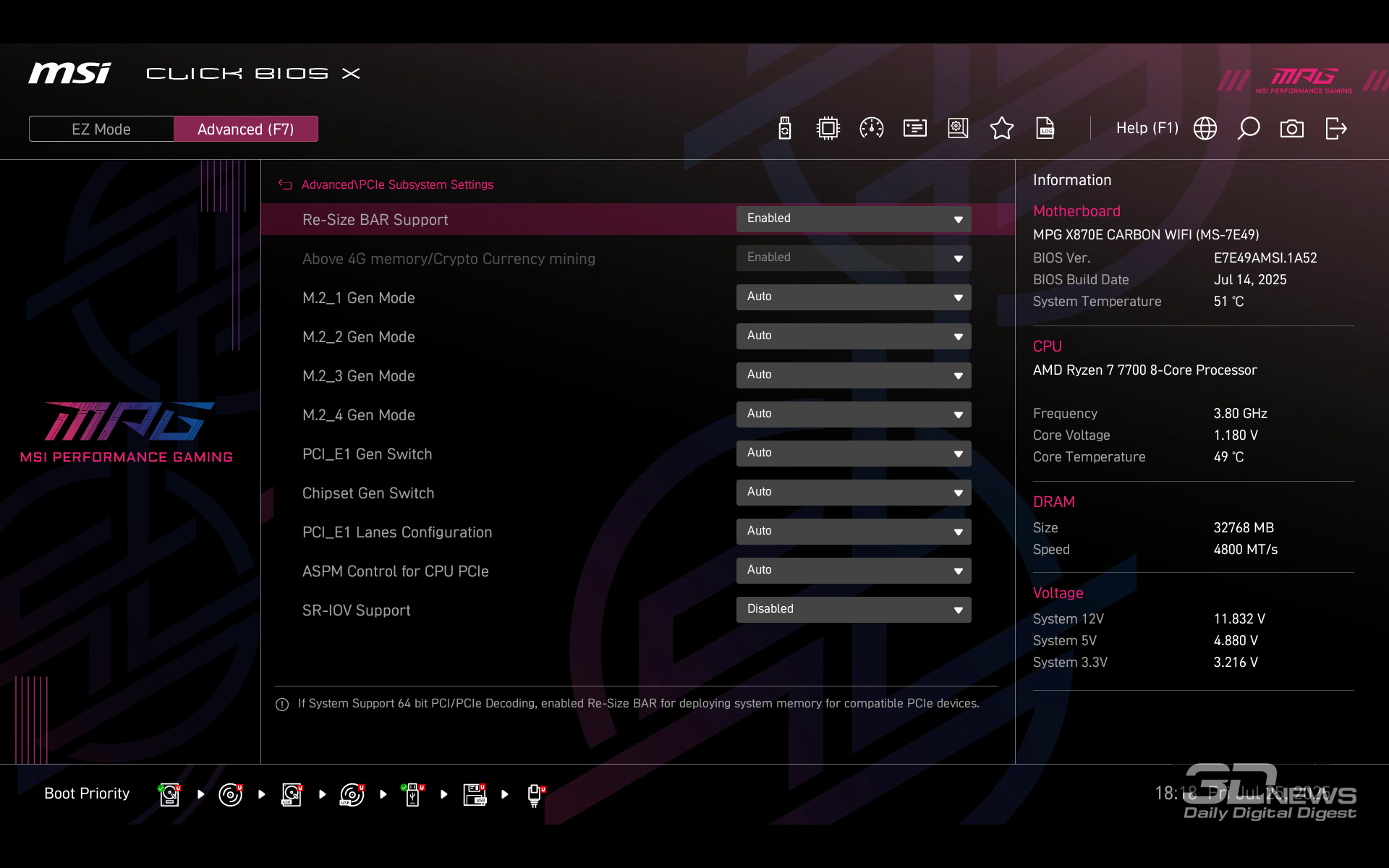Viewport: 1389px width, 868px height.
Task: Click the Boot Priority label
Action: coord(87,793)
